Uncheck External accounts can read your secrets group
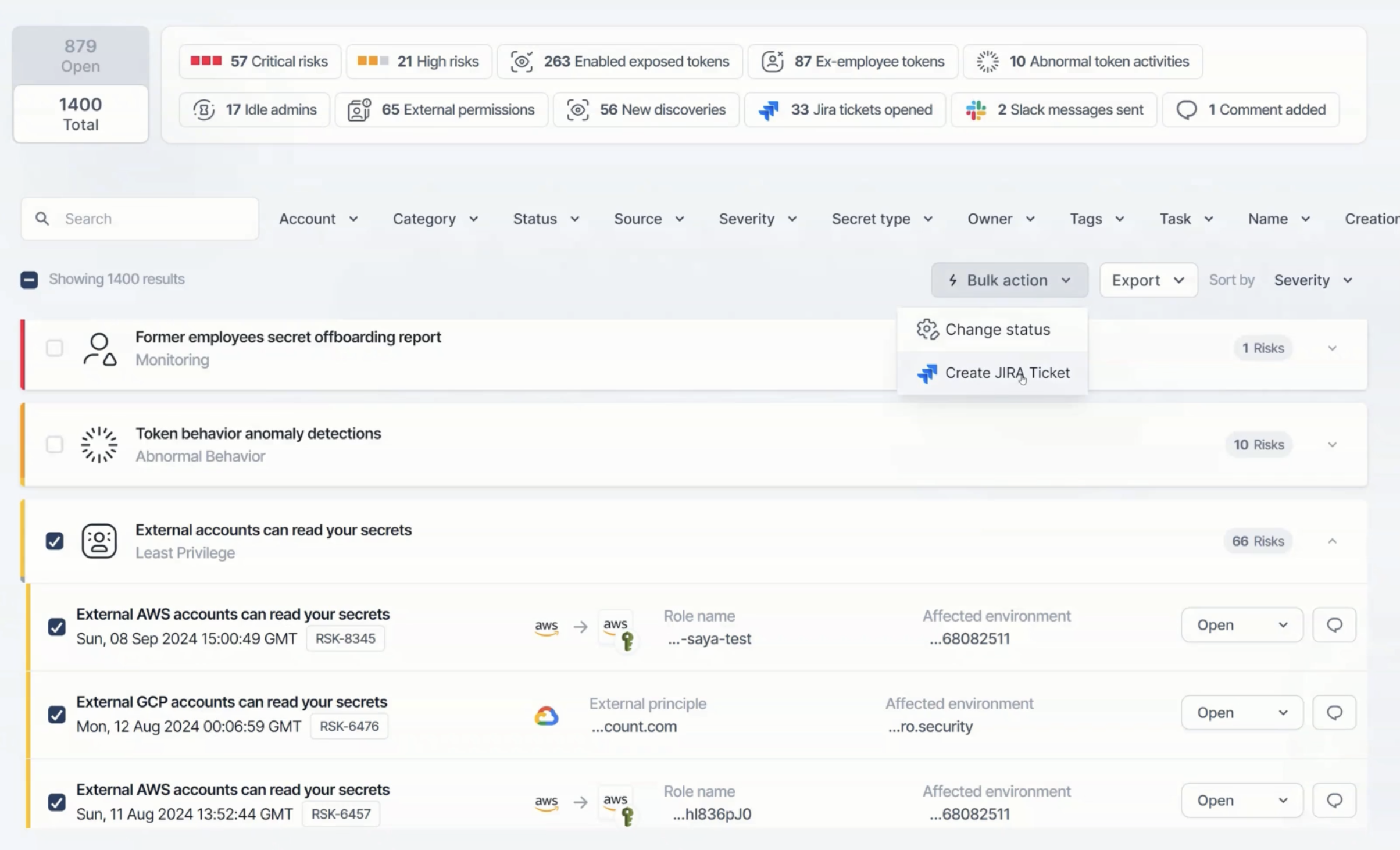1400x850 pixels. point(55,541)
